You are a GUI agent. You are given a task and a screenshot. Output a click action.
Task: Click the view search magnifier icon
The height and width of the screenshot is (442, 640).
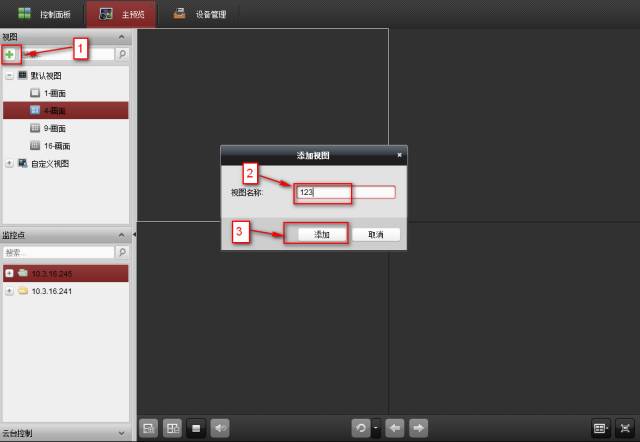click(122, 55)
